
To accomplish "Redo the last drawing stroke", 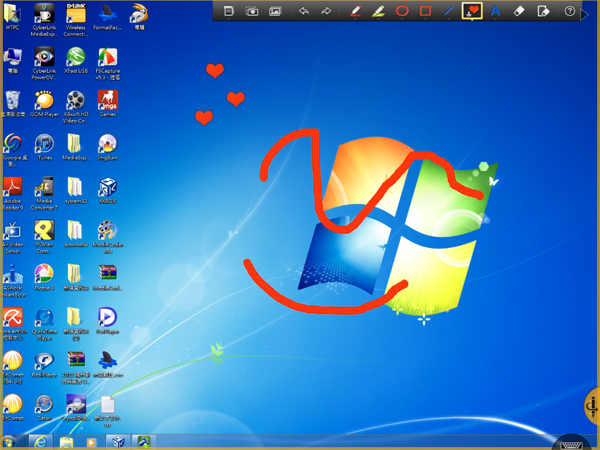I will point(326,11).
